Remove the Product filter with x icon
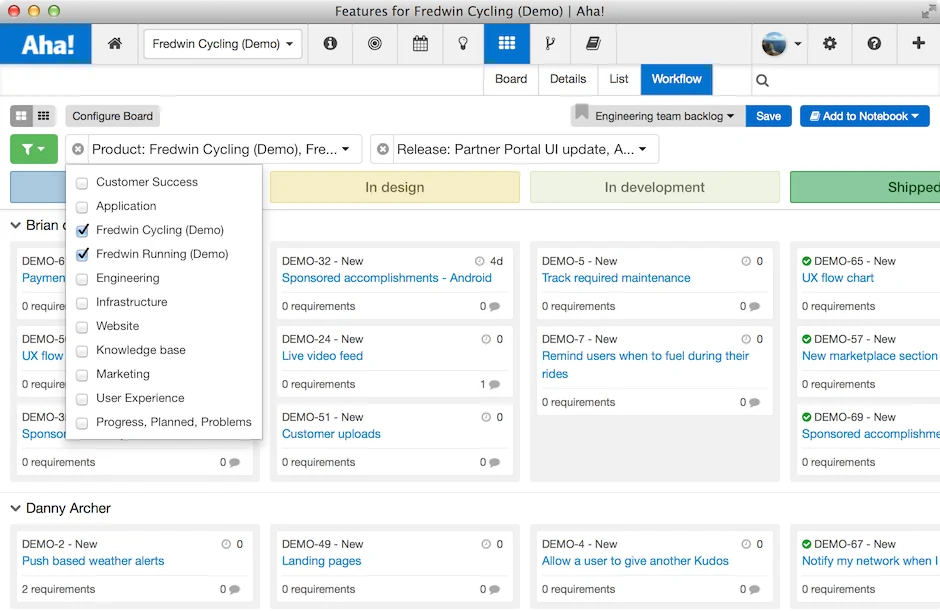The width and height of the screenshot is (940, 611). click(x=78, y=149)
